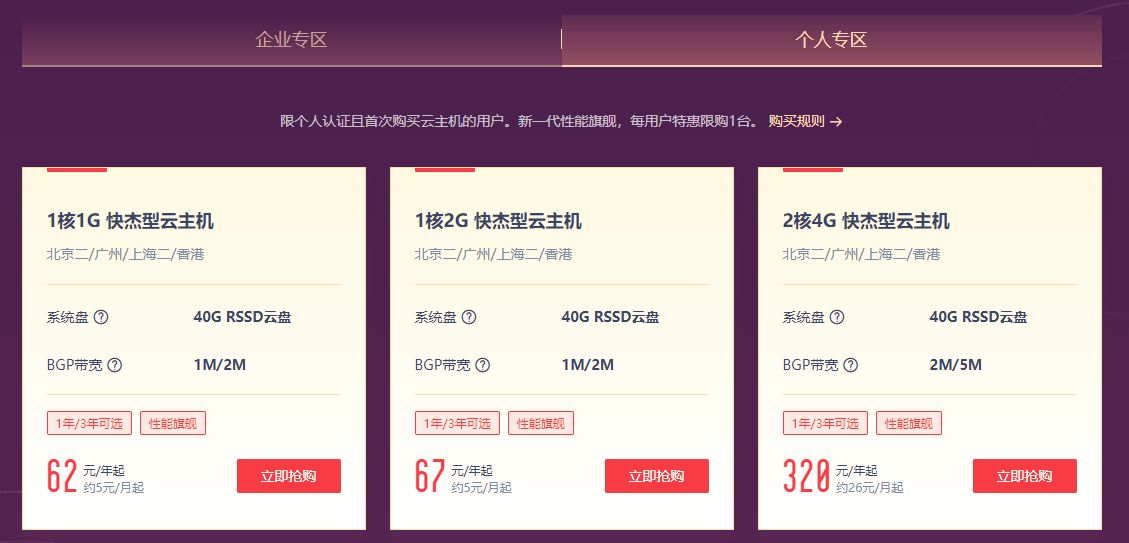Buy the 2核4G host with 立即抢购
1129x543 pixels.
[1024, 476]
